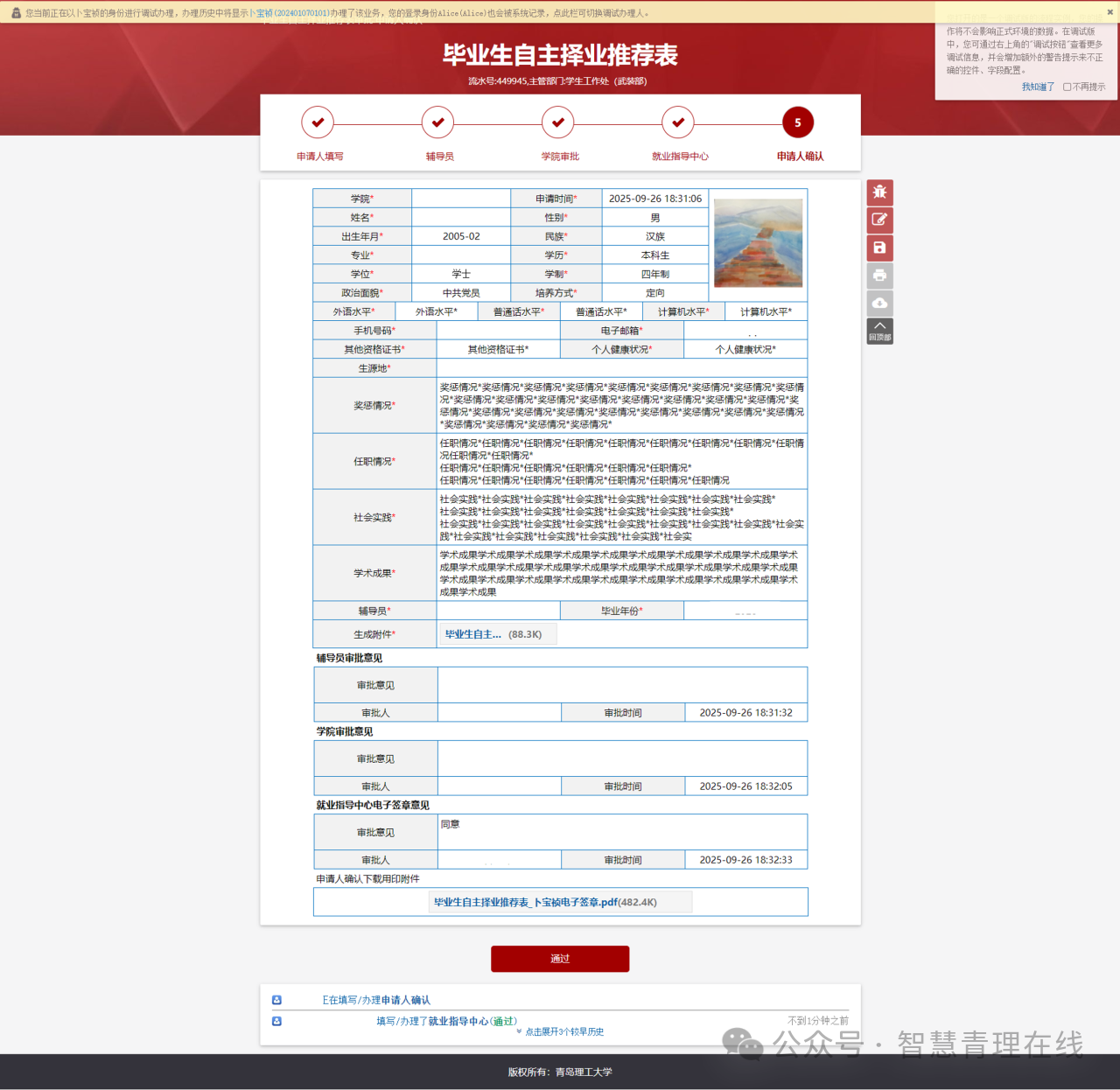Click step 5 申请人确认 circle
The height and width of the screenshot is (1090, 1120).
[x=797, y=122]
